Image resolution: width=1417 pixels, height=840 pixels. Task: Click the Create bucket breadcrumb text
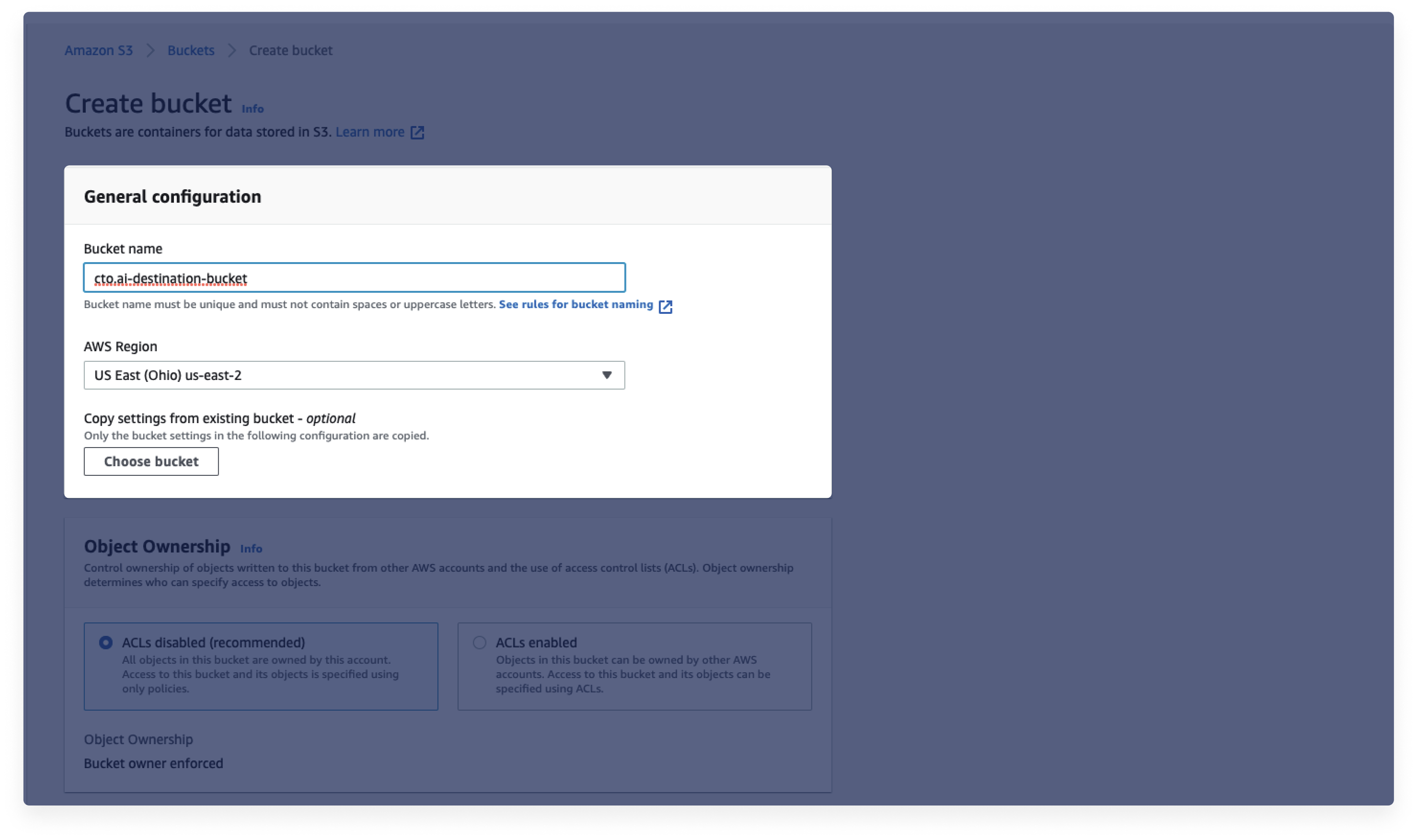[291, 50]
